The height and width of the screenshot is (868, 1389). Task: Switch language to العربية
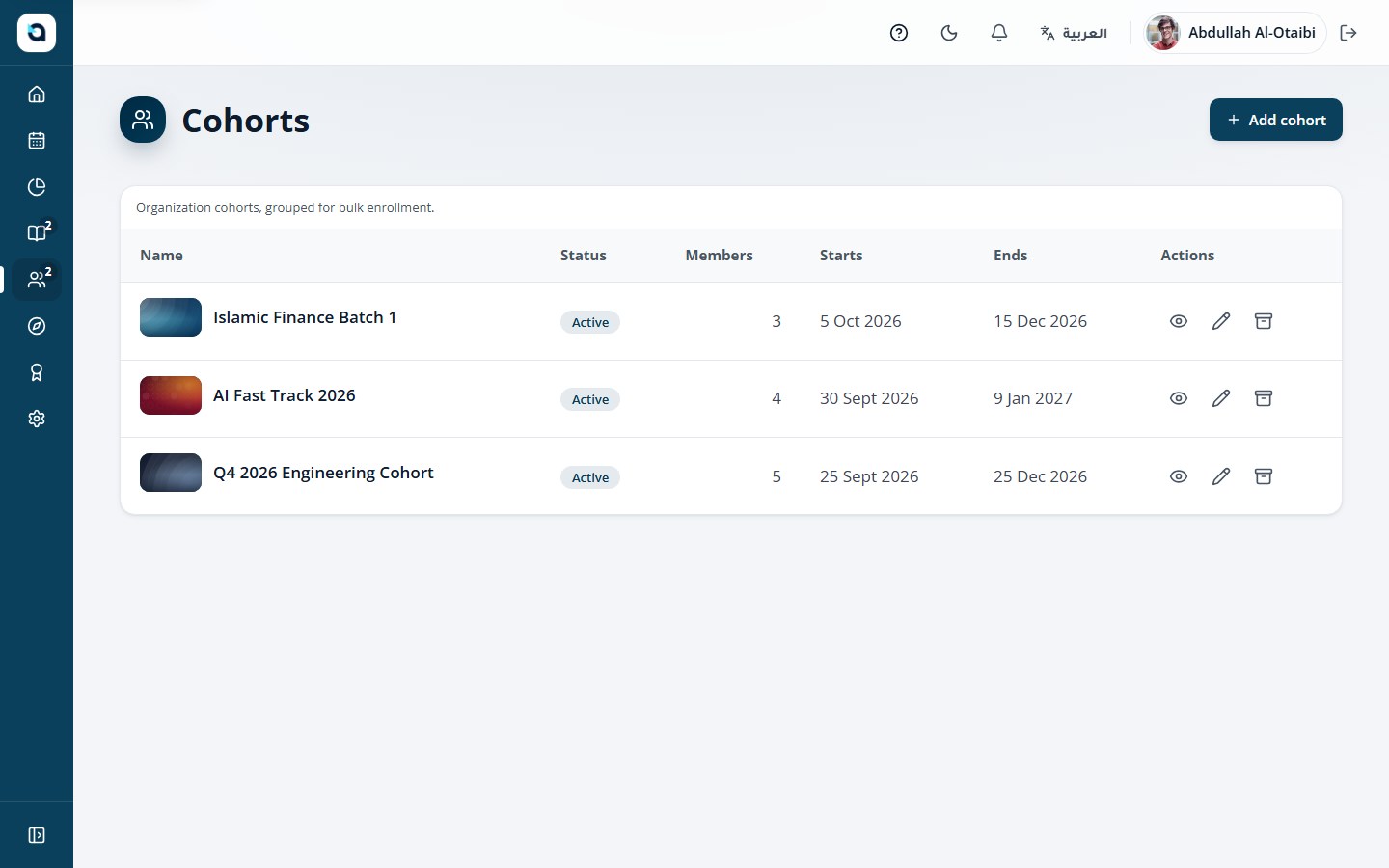(x=1074, y=33)
